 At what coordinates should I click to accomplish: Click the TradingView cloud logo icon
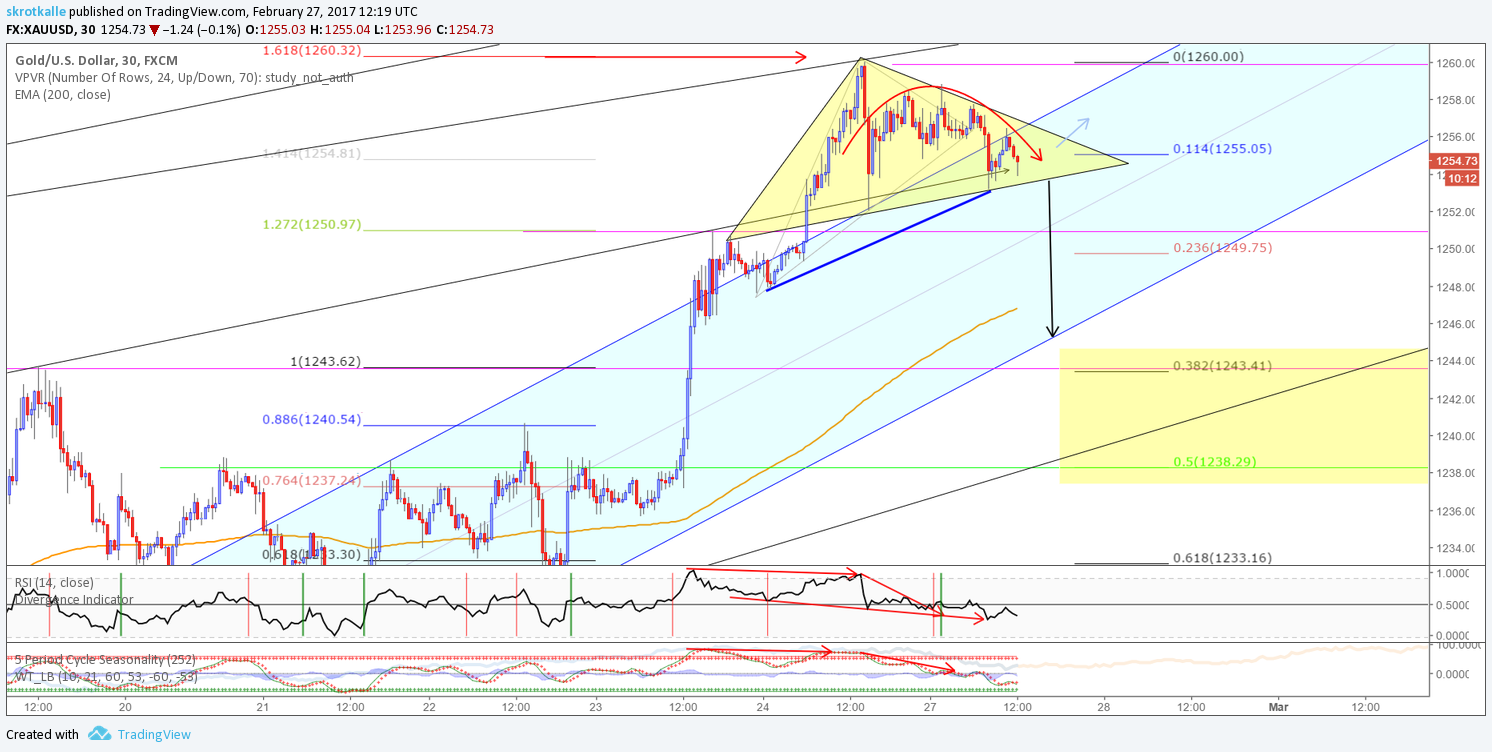99,734
